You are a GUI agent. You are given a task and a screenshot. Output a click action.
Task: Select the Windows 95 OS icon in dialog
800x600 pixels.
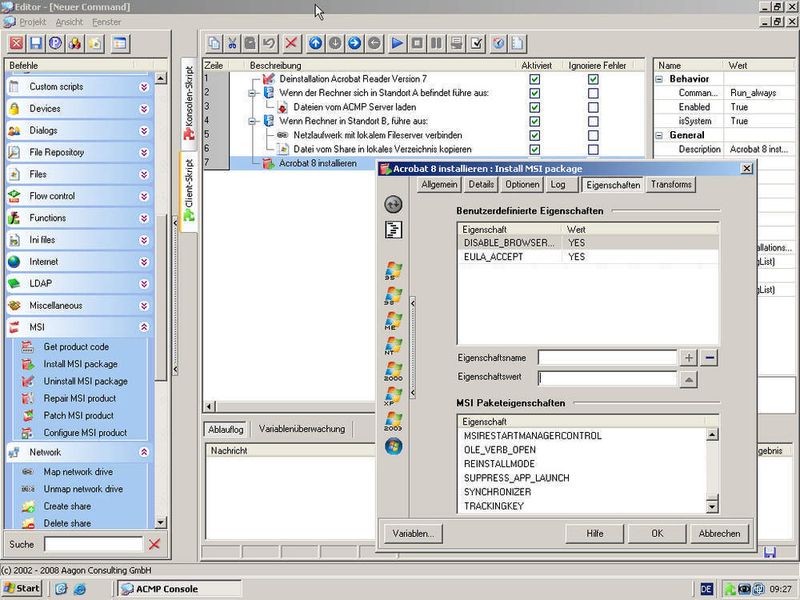click(393, 270)
